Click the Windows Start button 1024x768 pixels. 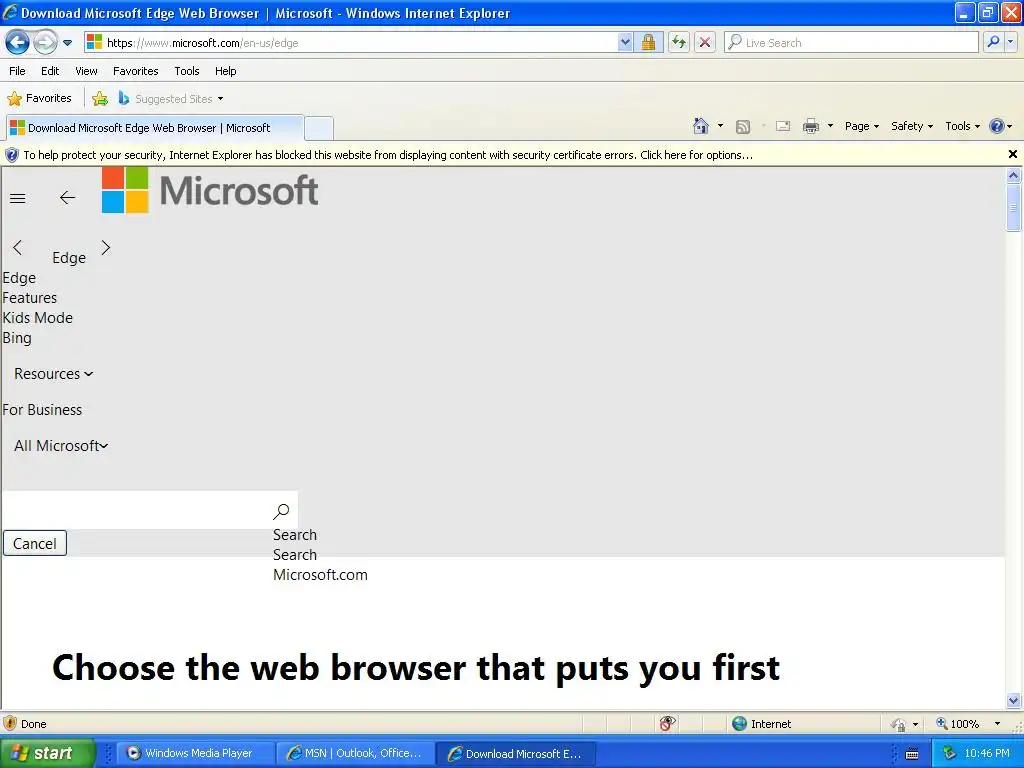pyautogui.click(x=48, y=753)
